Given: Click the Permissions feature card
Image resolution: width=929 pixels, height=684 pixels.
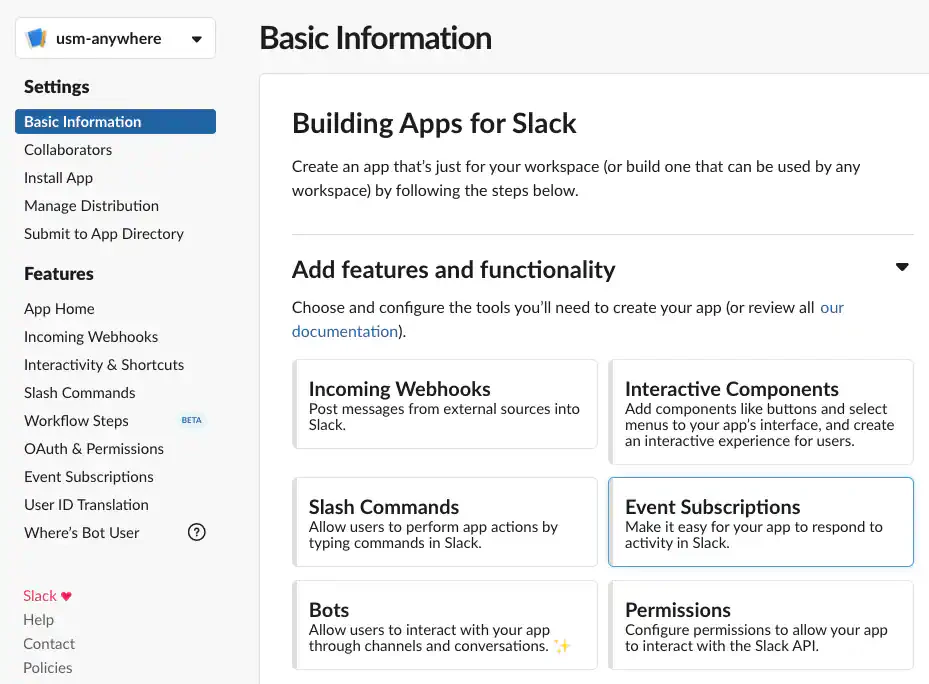Looking at the screenshot, I should click(x=761, y=625).
